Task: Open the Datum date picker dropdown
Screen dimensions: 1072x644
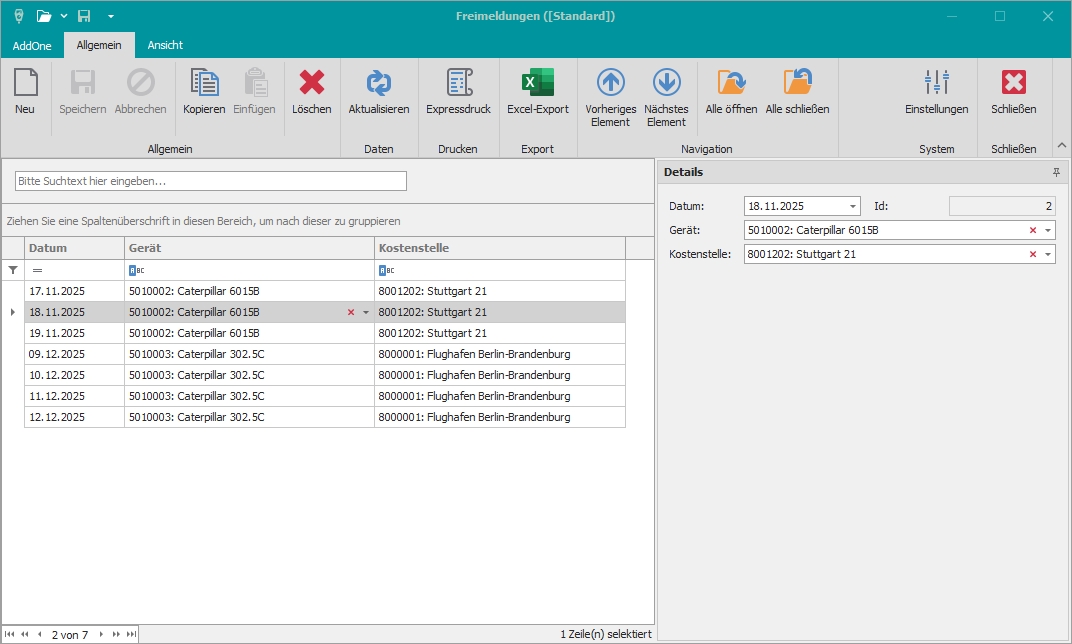Action: coord(852,206)
